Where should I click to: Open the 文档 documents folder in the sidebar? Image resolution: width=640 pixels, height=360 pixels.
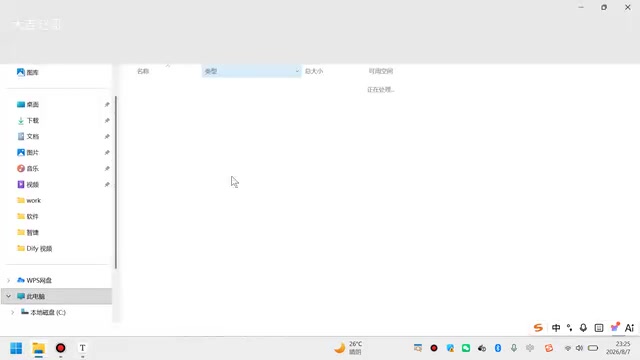[x=28, y=136]
